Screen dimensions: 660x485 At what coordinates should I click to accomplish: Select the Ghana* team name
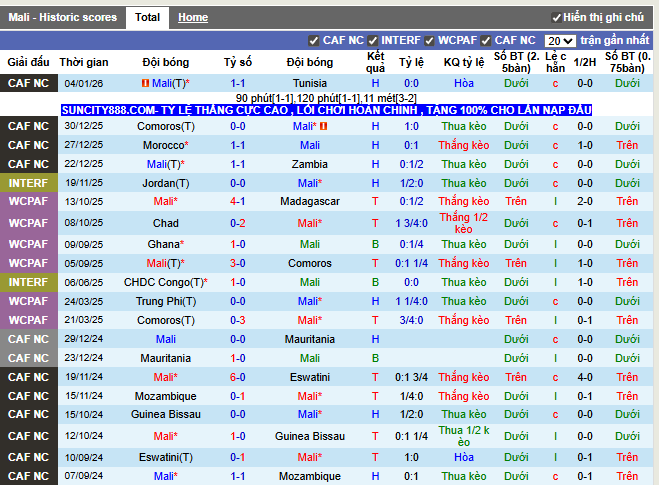[165, 244]
